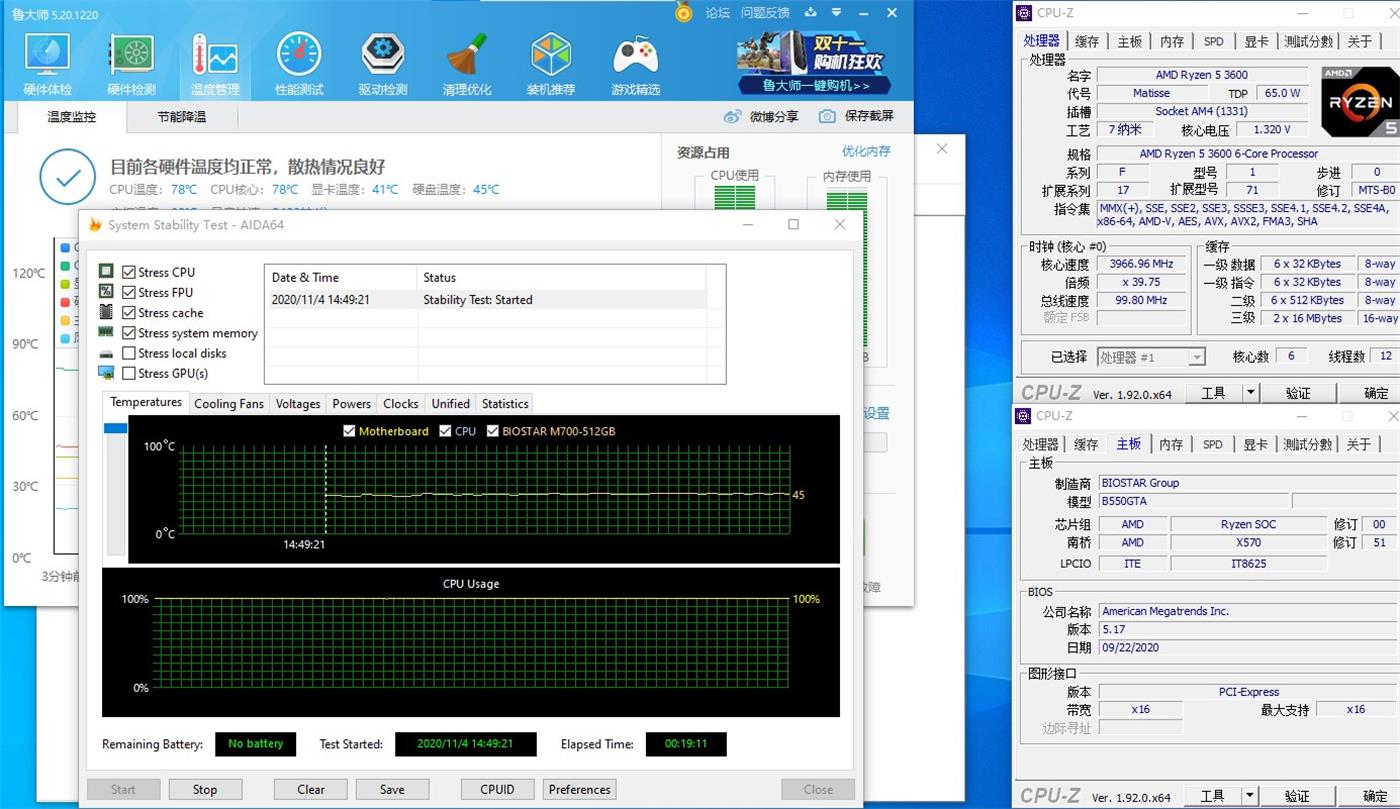
Task: Stop the stability test
Action: click(205, 789)
